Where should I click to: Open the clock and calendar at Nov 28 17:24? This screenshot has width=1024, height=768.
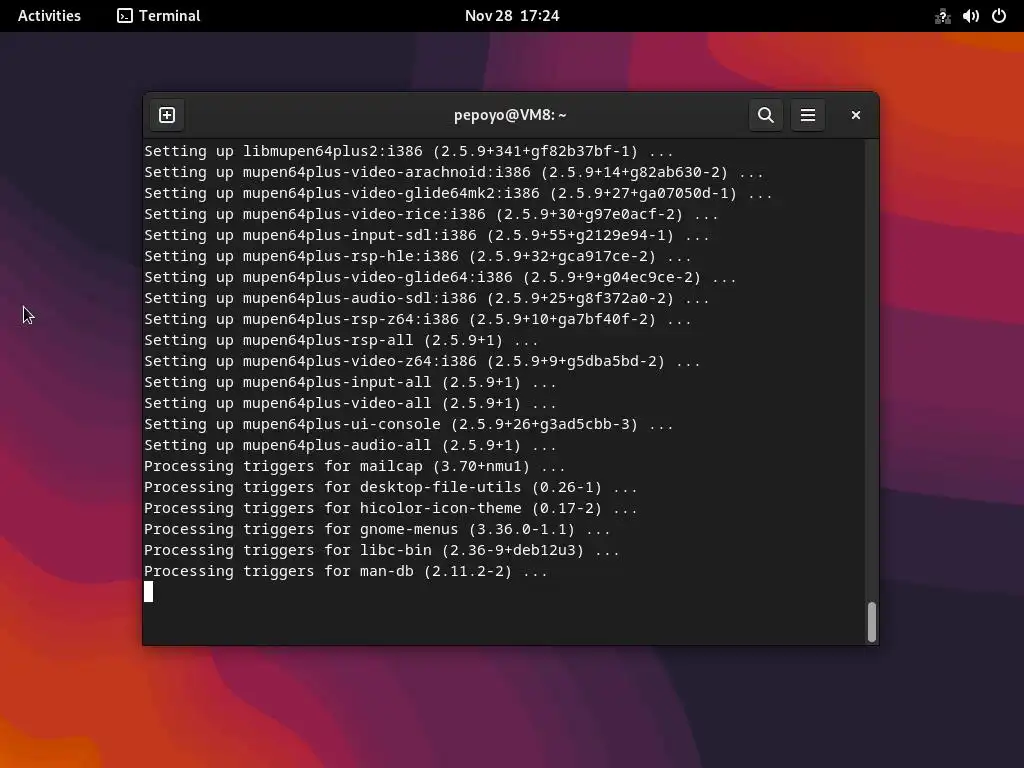512,16
